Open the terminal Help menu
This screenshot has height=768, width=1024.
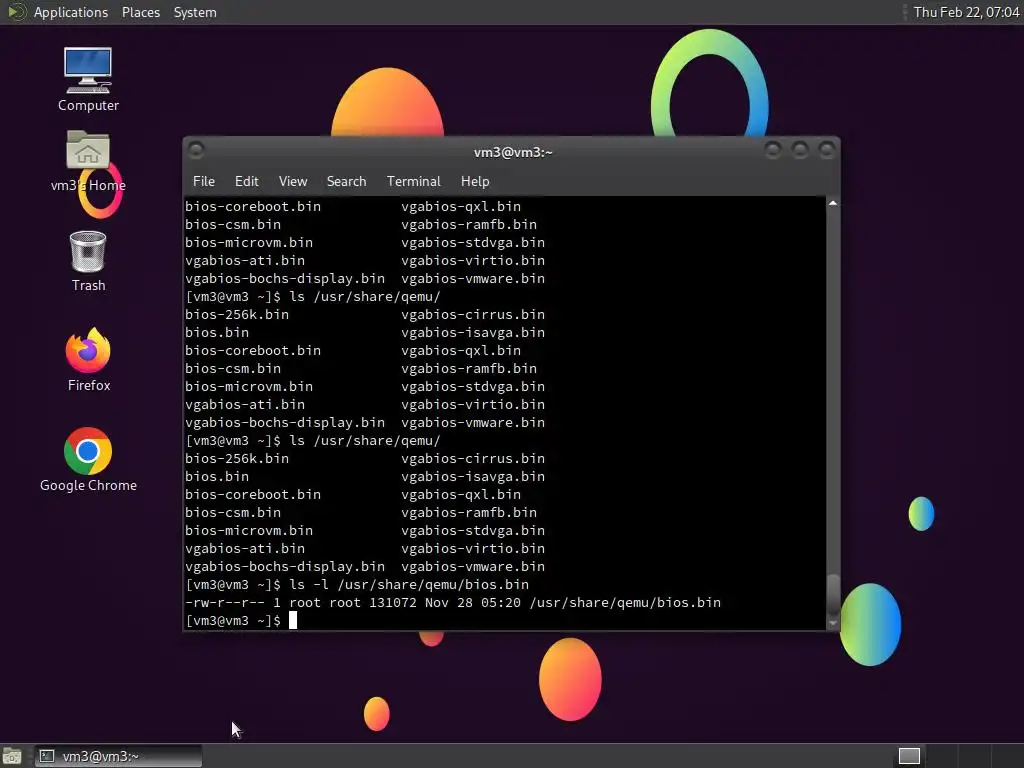coord(475,182)
